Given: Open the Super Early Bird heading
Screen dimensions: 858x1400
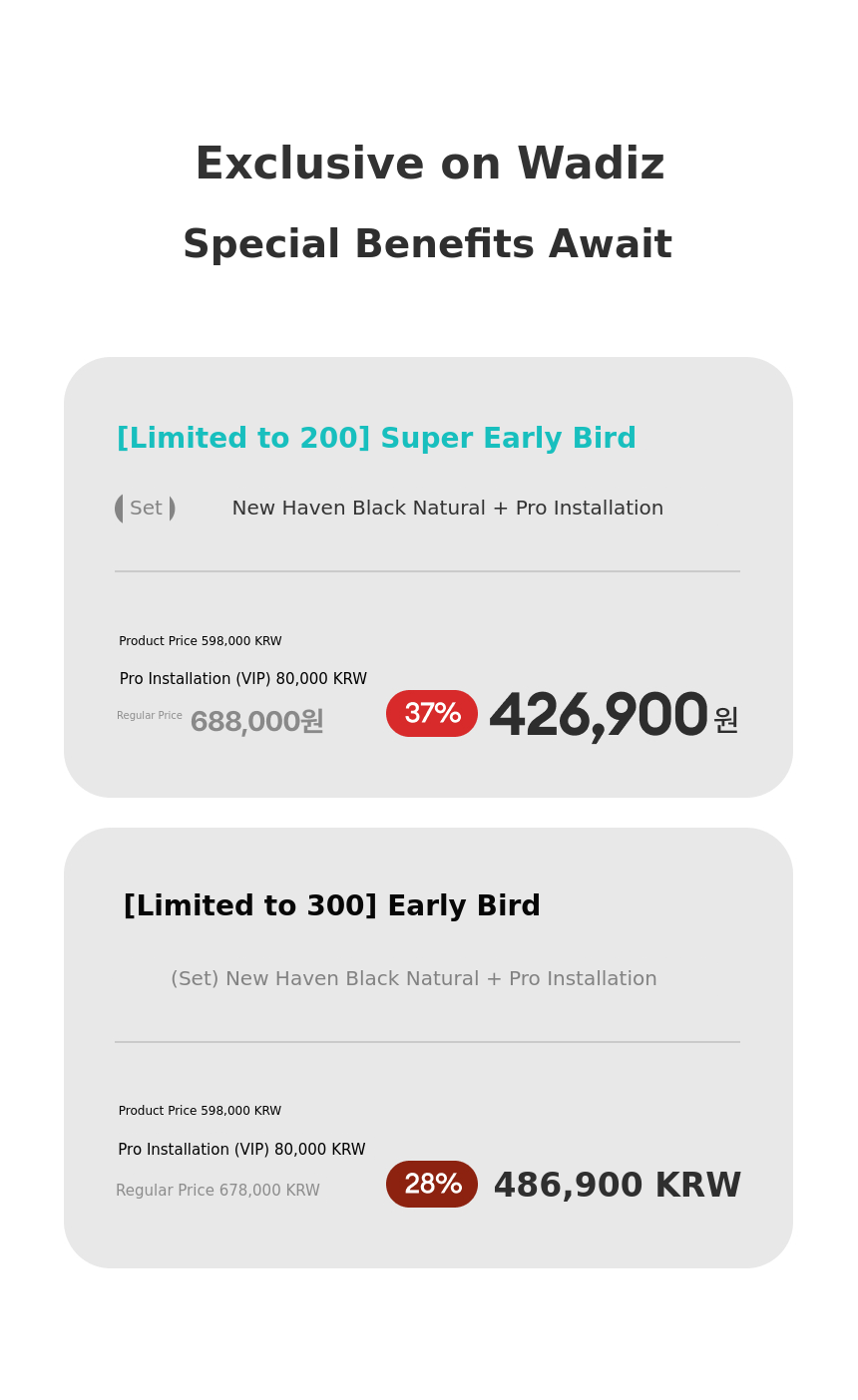Looking at the screenshot, I should 376,439.
